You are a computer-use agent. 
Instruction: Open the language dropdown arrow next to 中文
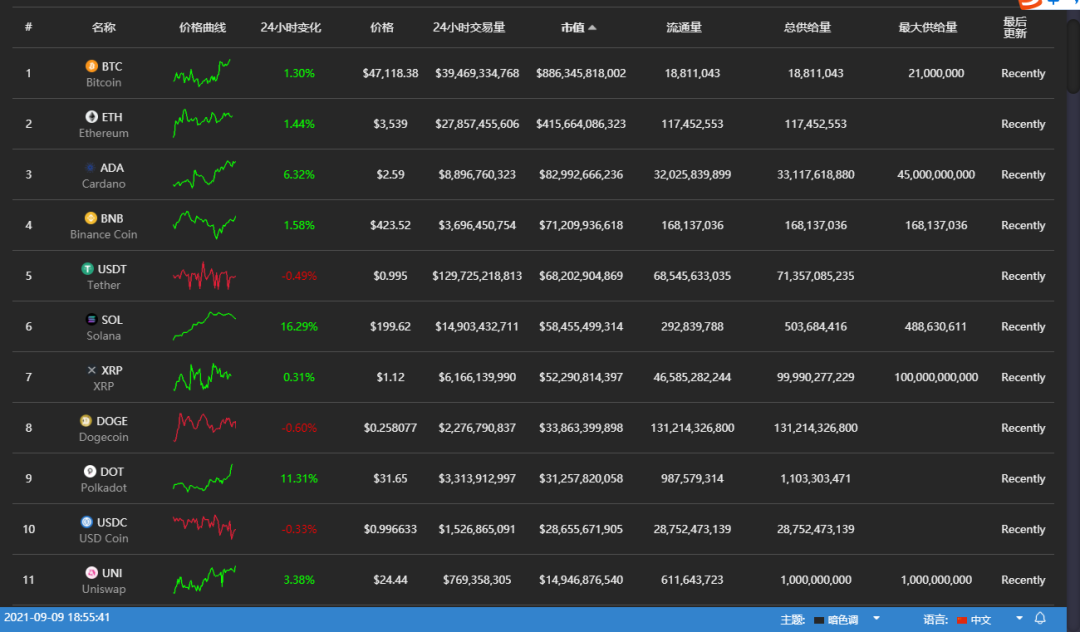tap(1019, 618)
